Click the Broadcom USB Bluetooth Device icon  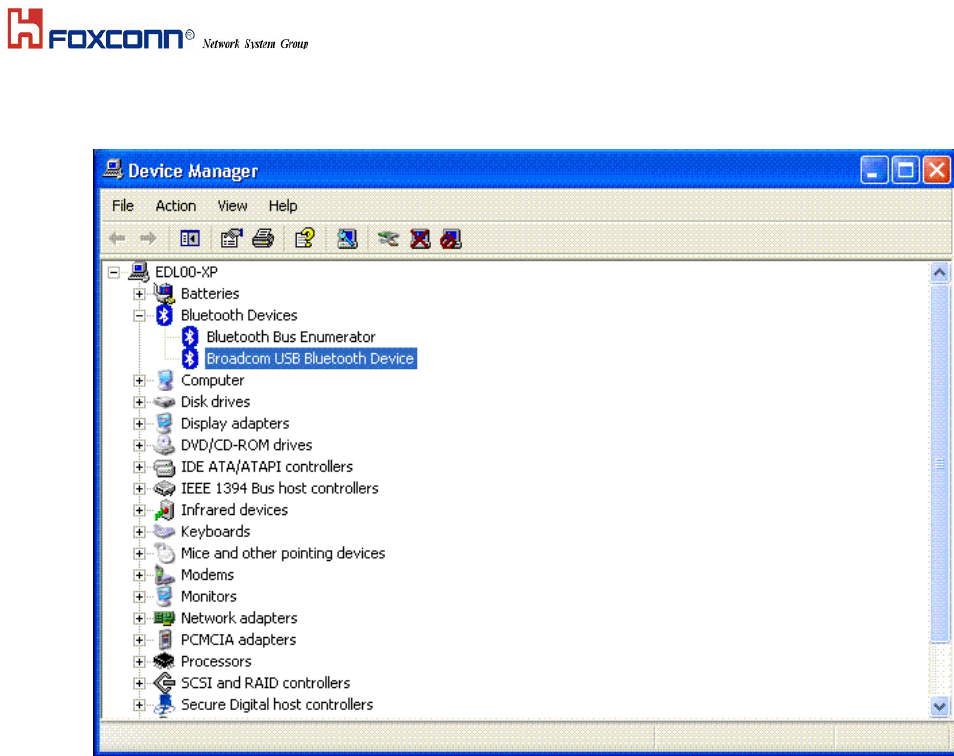coord(190,358)
